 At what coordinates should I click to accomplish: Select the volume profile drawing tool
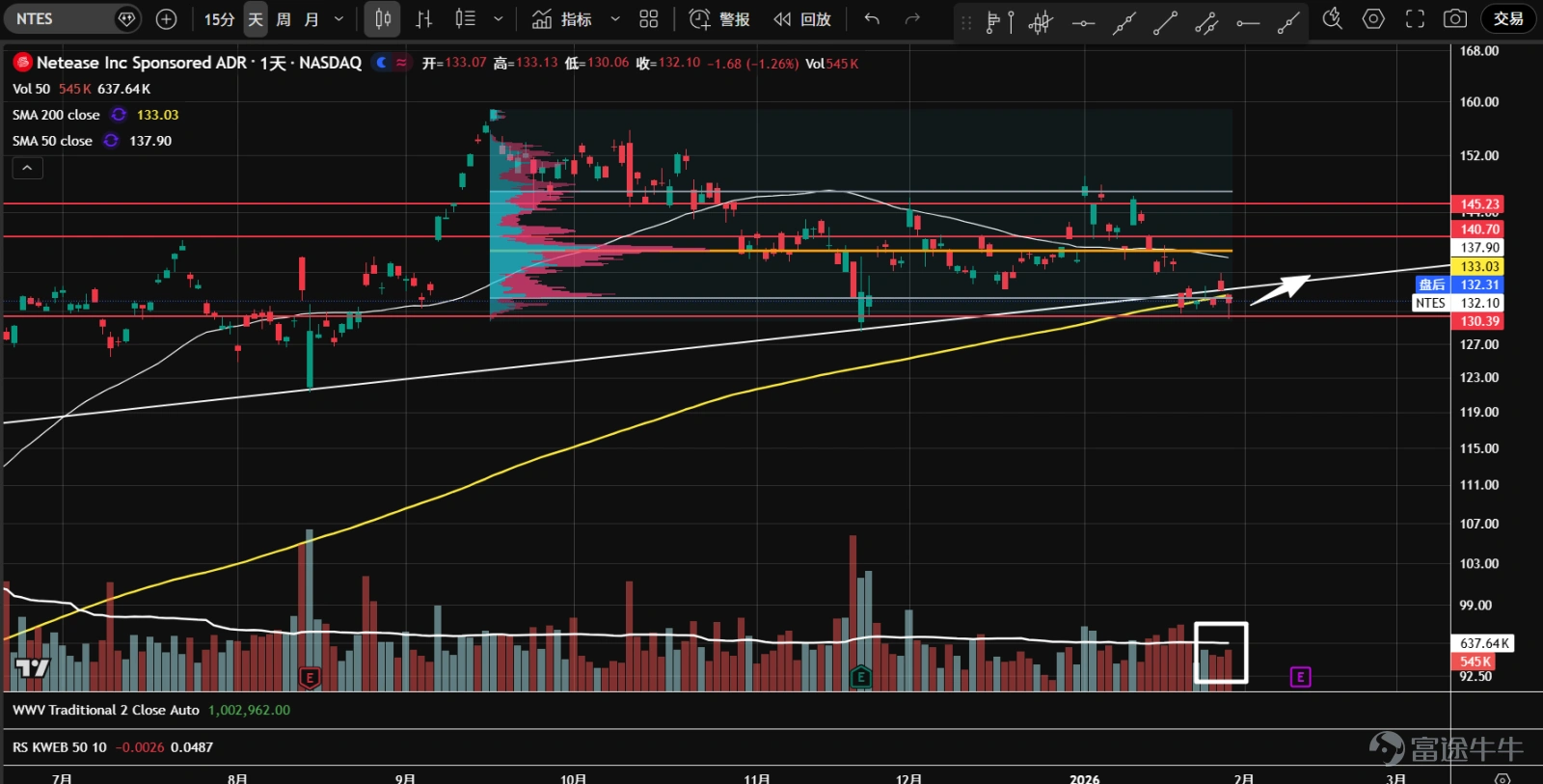(x=999, y=21)
